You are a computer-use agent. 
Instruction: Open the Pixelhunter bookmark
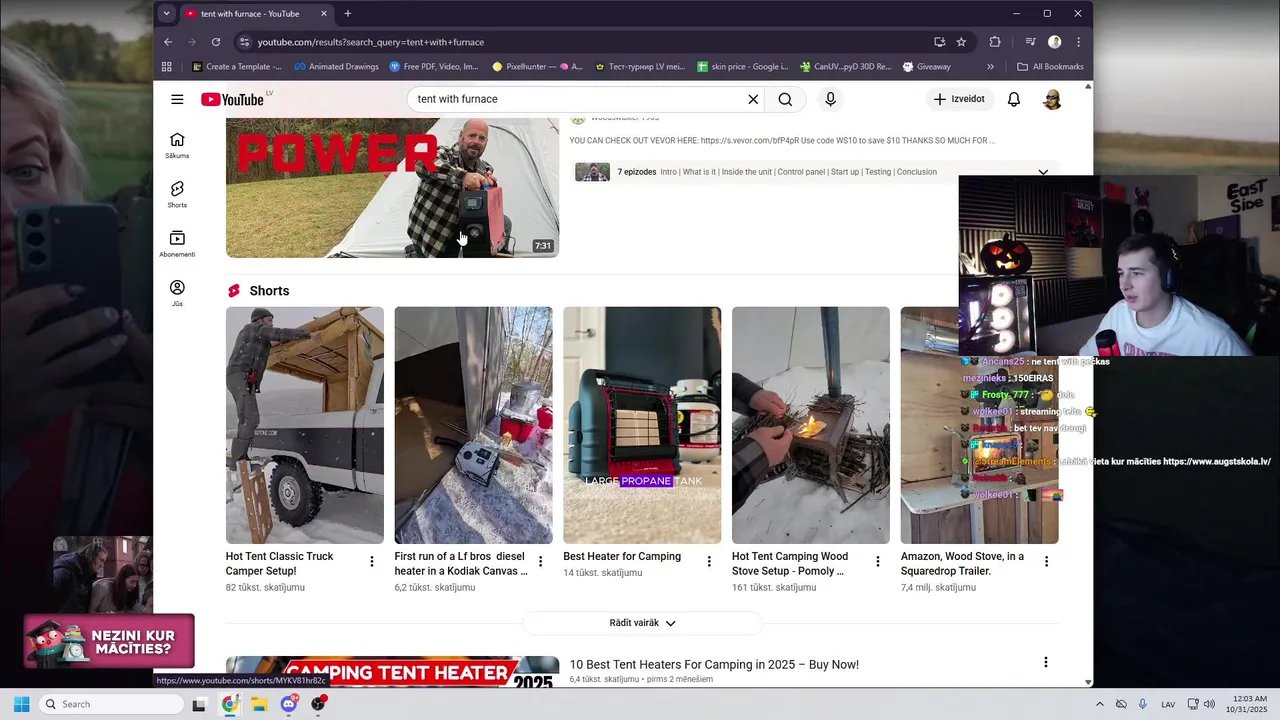coord(537,67)
